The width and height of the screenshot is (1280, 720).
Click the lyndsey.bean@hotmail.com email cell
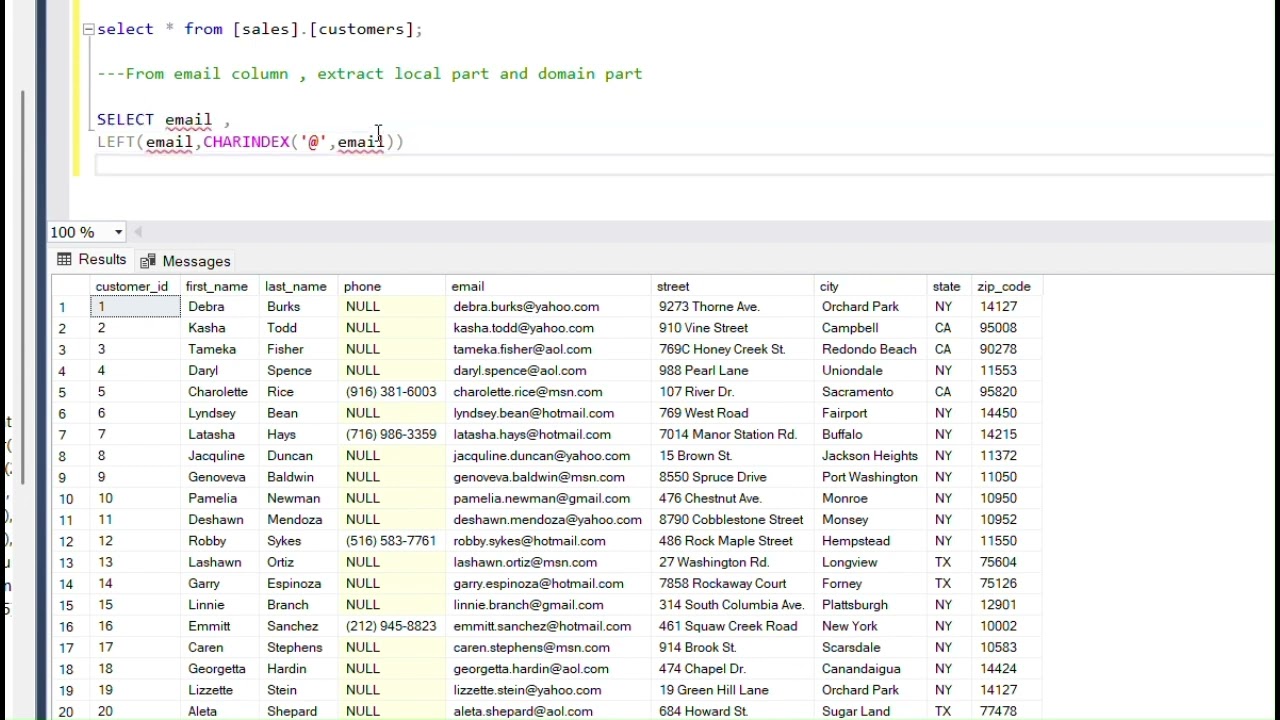click(549, 413)
